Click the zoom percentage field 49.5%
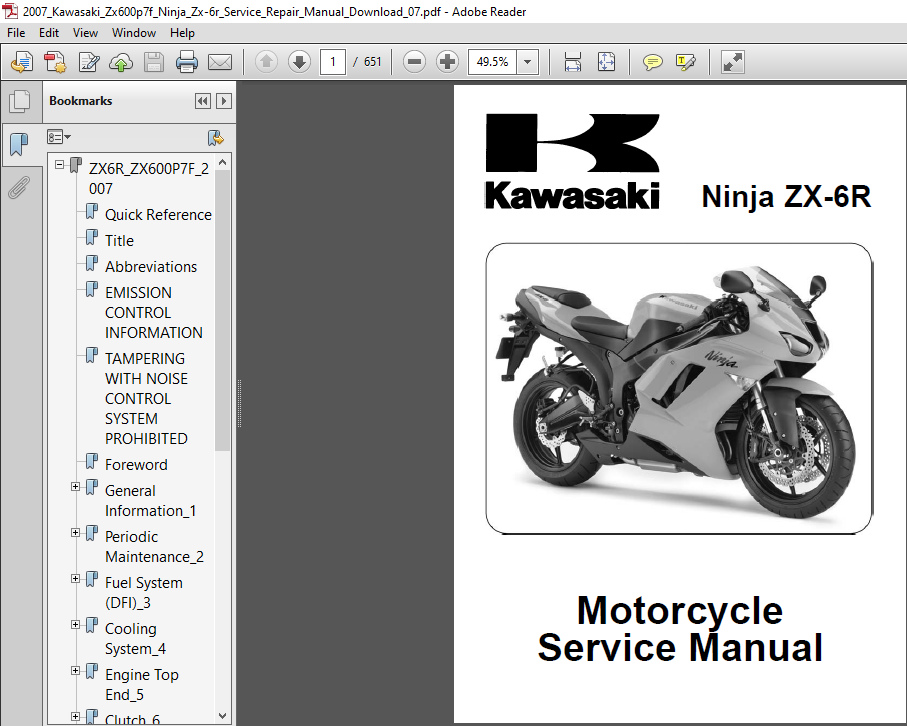This screenshot has height=726, width=907. pos(492,61)
